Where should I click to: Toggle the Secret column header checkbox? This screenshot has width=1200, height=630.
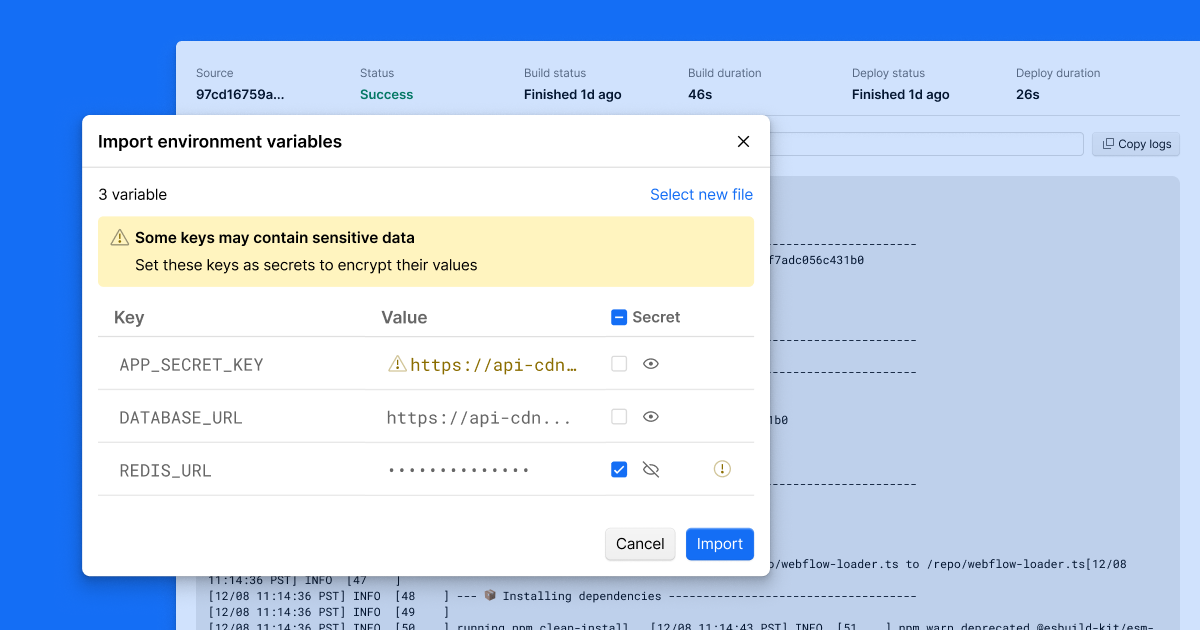coord(620,316)
